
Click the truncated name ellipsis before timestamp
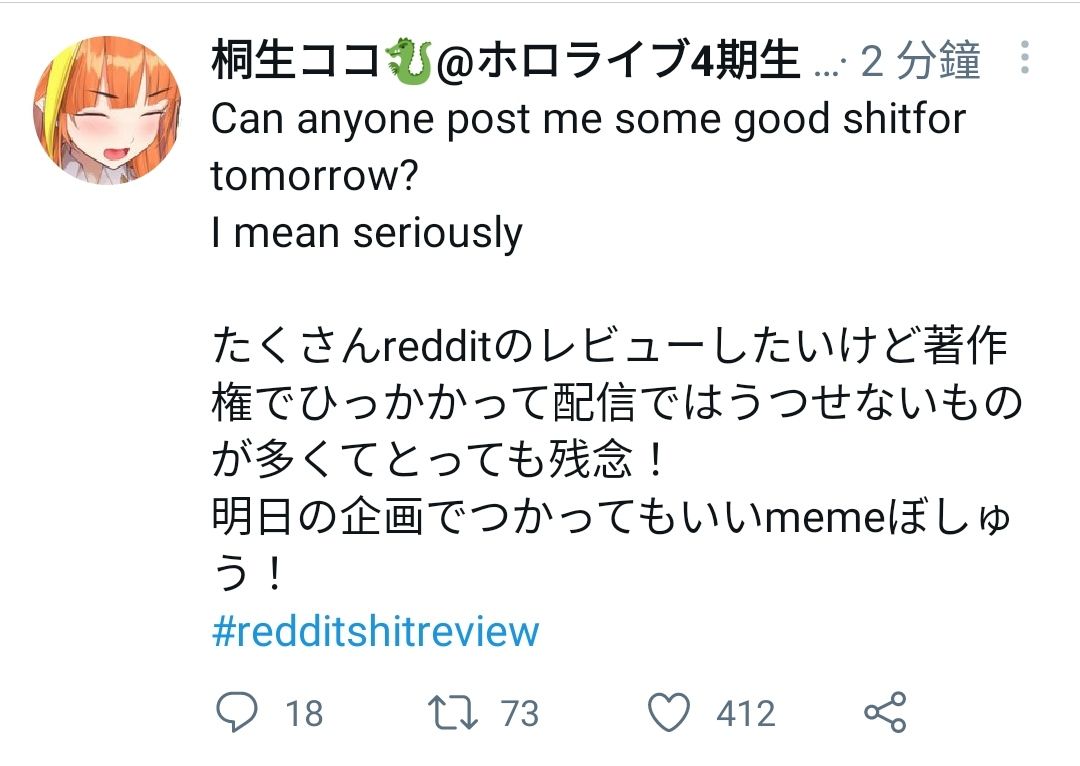click(x=829, y=66)
